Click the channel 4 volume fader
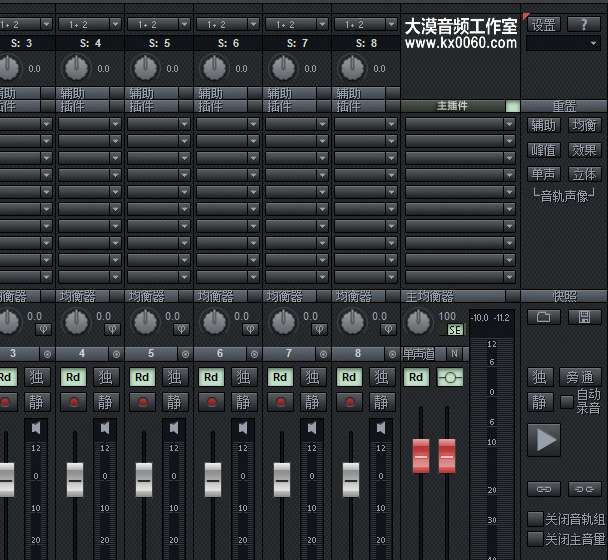This screenshot has height=560, width=608. 75,480
